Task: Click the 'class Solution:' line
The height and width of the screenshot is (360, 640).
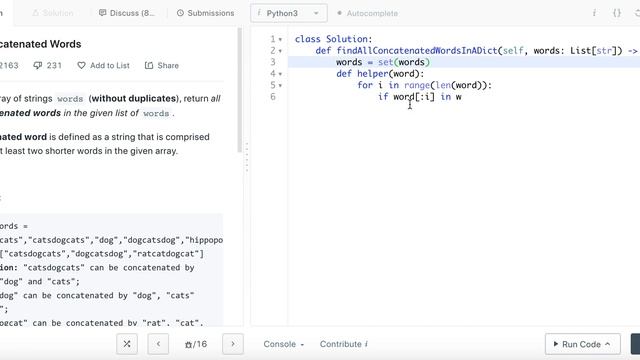Action: pos(333,39)
